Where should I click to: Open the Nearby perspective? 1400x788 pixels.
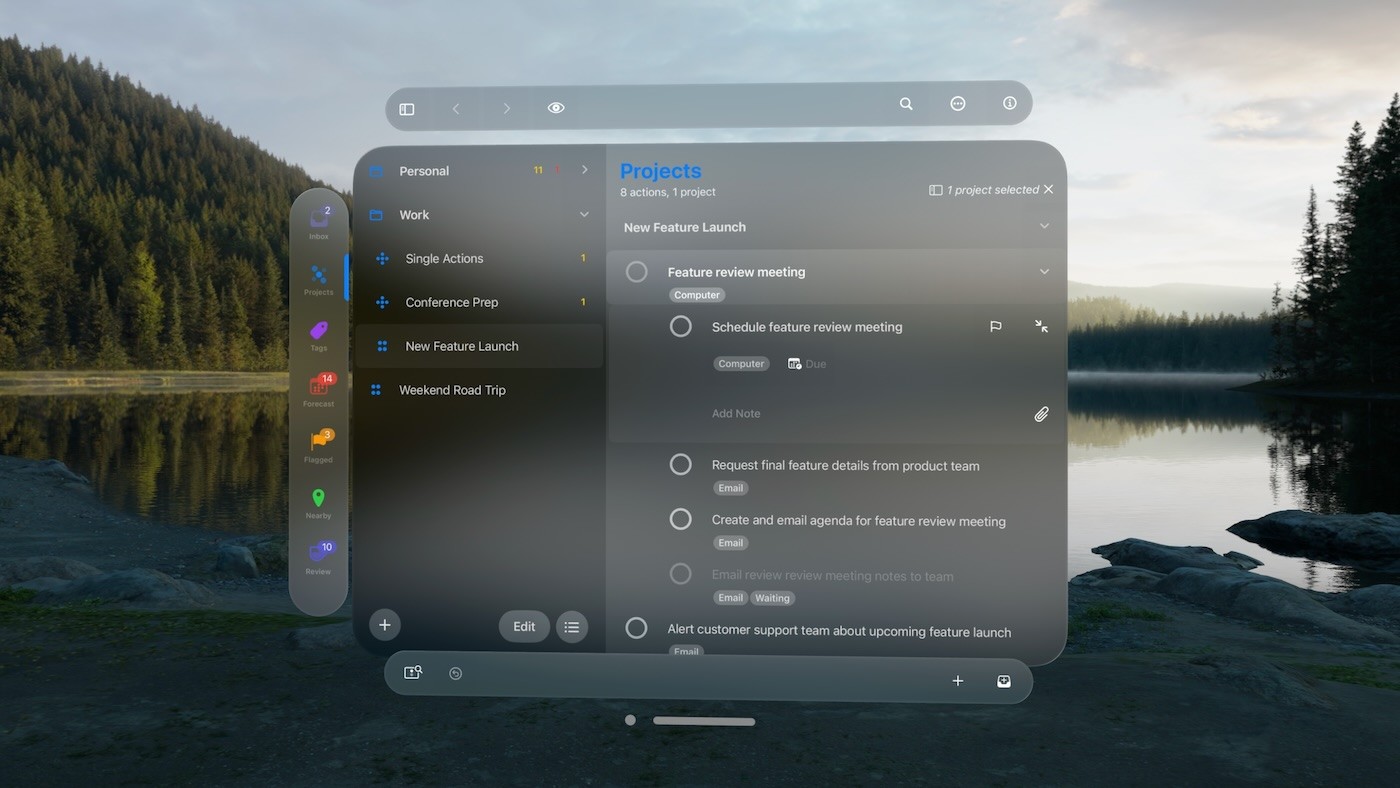click(318, 499)
